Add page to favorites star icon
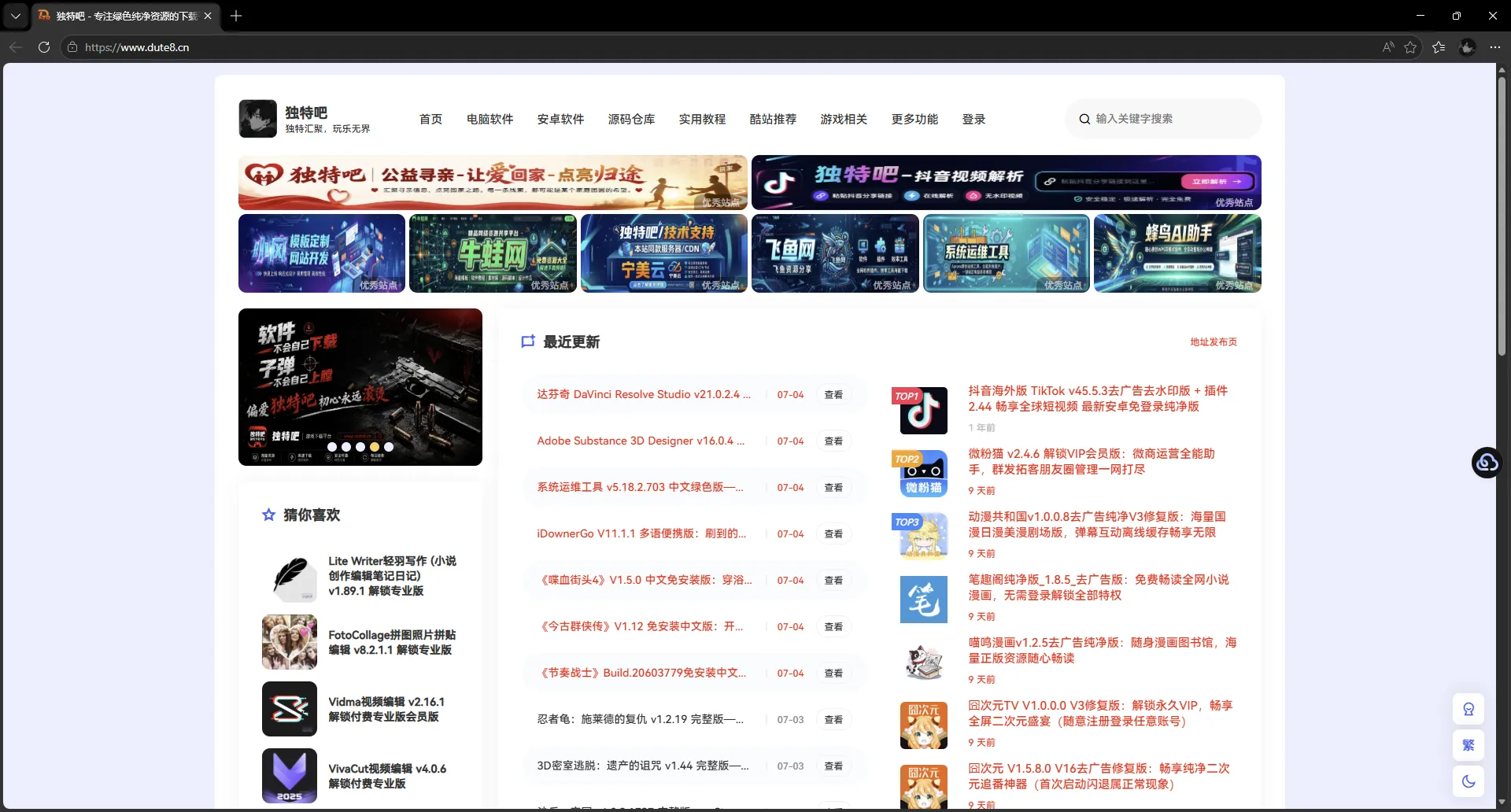 (x=1410, y=47)
